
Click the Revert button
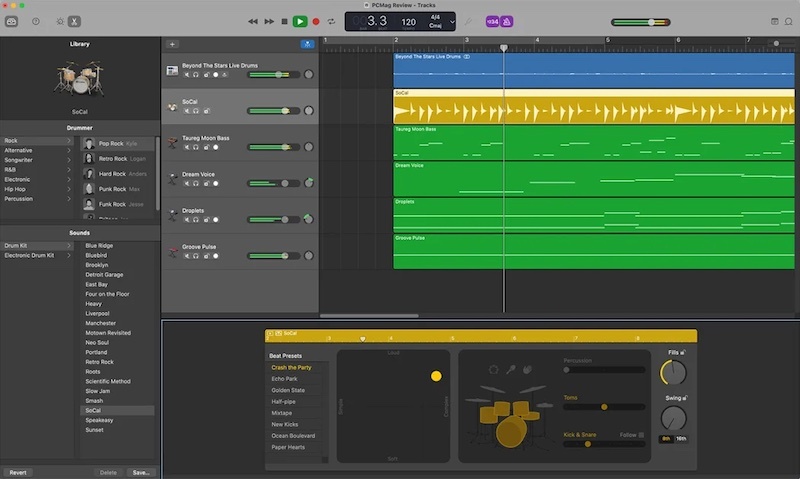tap(18, 472)
